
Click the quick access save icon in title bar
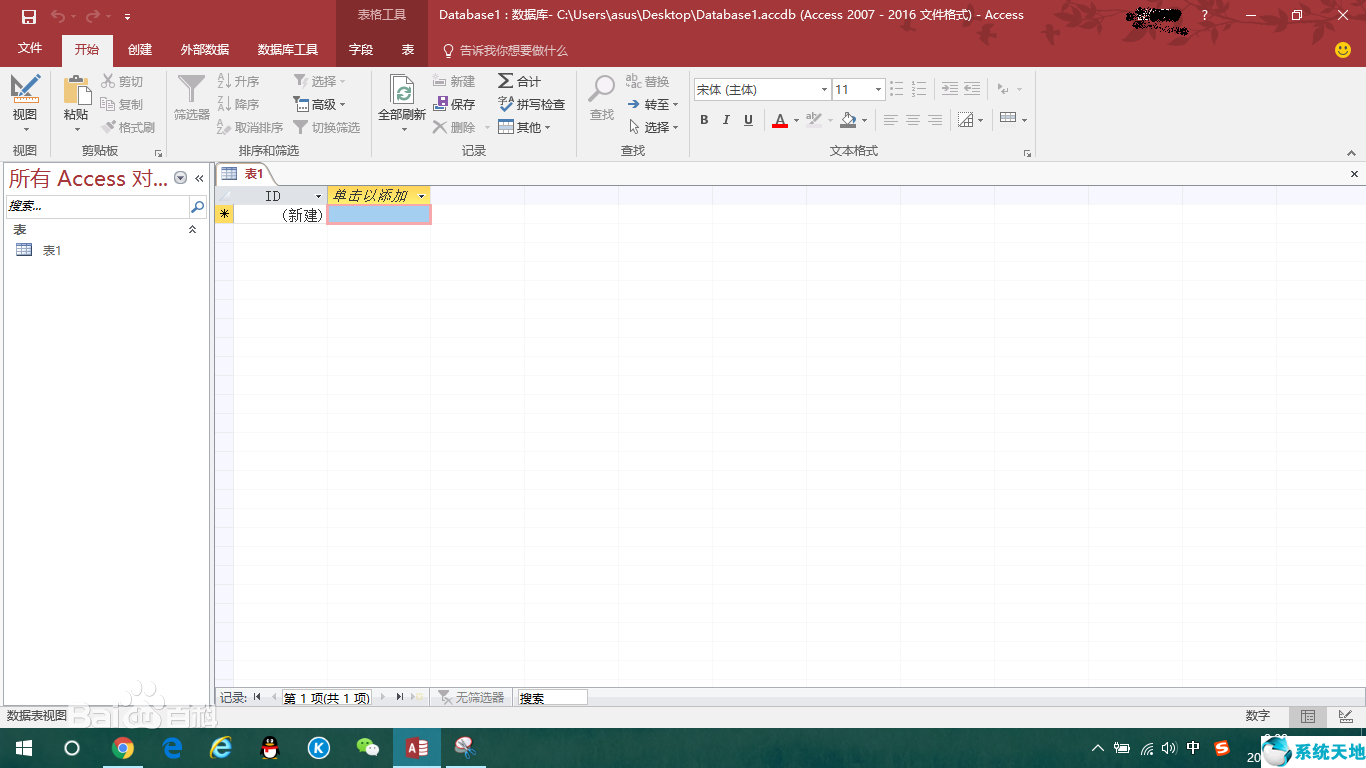coord(29,16)
